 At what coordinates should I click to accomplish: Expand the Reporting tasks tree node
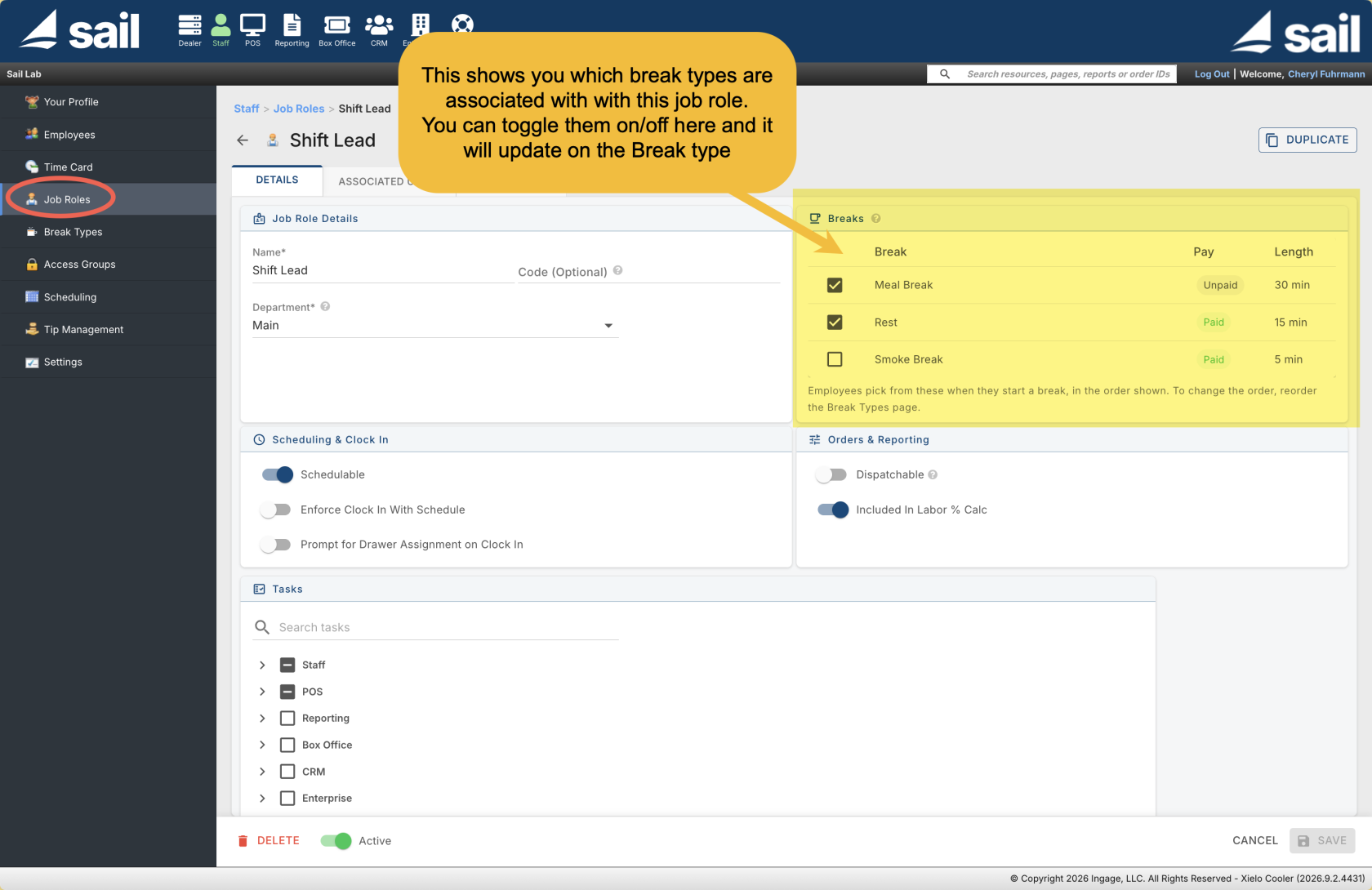pyautogui.click(x=262, y=719)
